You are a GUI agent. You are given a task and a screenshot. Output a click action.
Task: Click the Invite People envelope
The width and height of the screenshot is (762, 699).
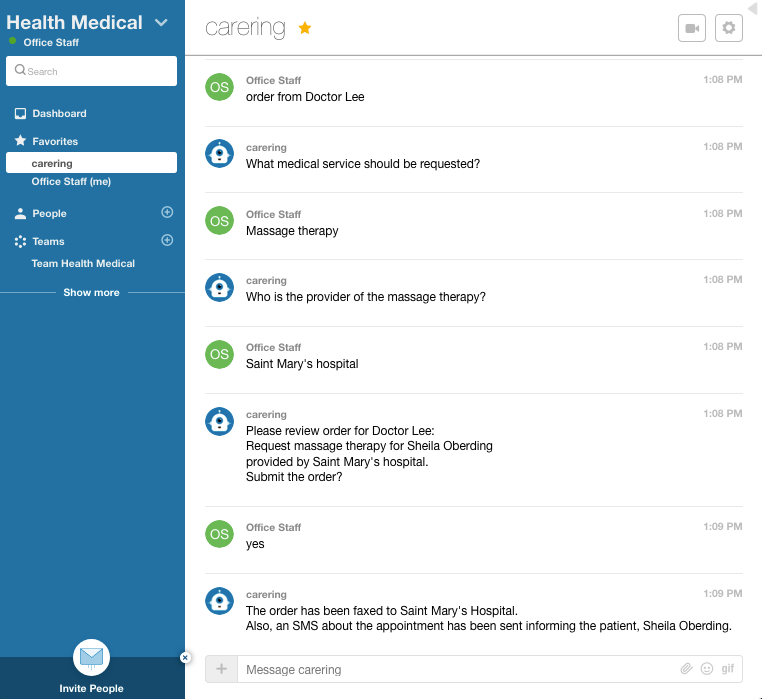[x=91, y=657]
